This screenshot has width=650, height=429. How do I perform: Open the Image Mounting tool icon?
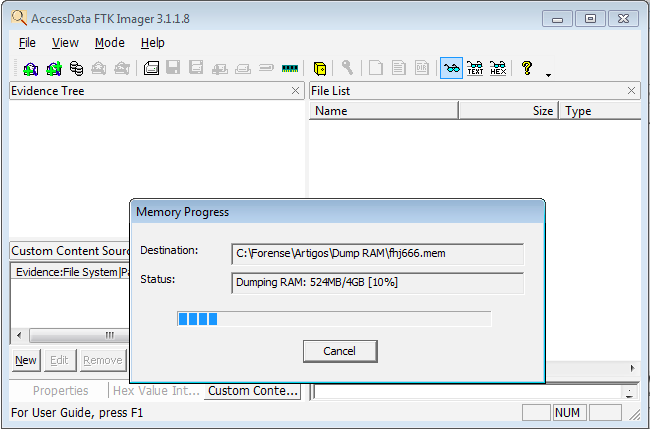click(x=76, y=68)
